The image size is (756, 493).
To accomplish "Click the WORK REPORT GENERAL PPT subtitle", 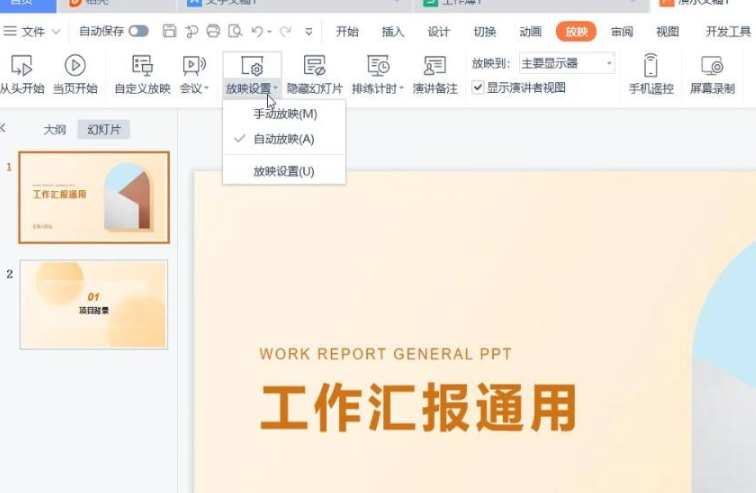I will tap(385, 354).
